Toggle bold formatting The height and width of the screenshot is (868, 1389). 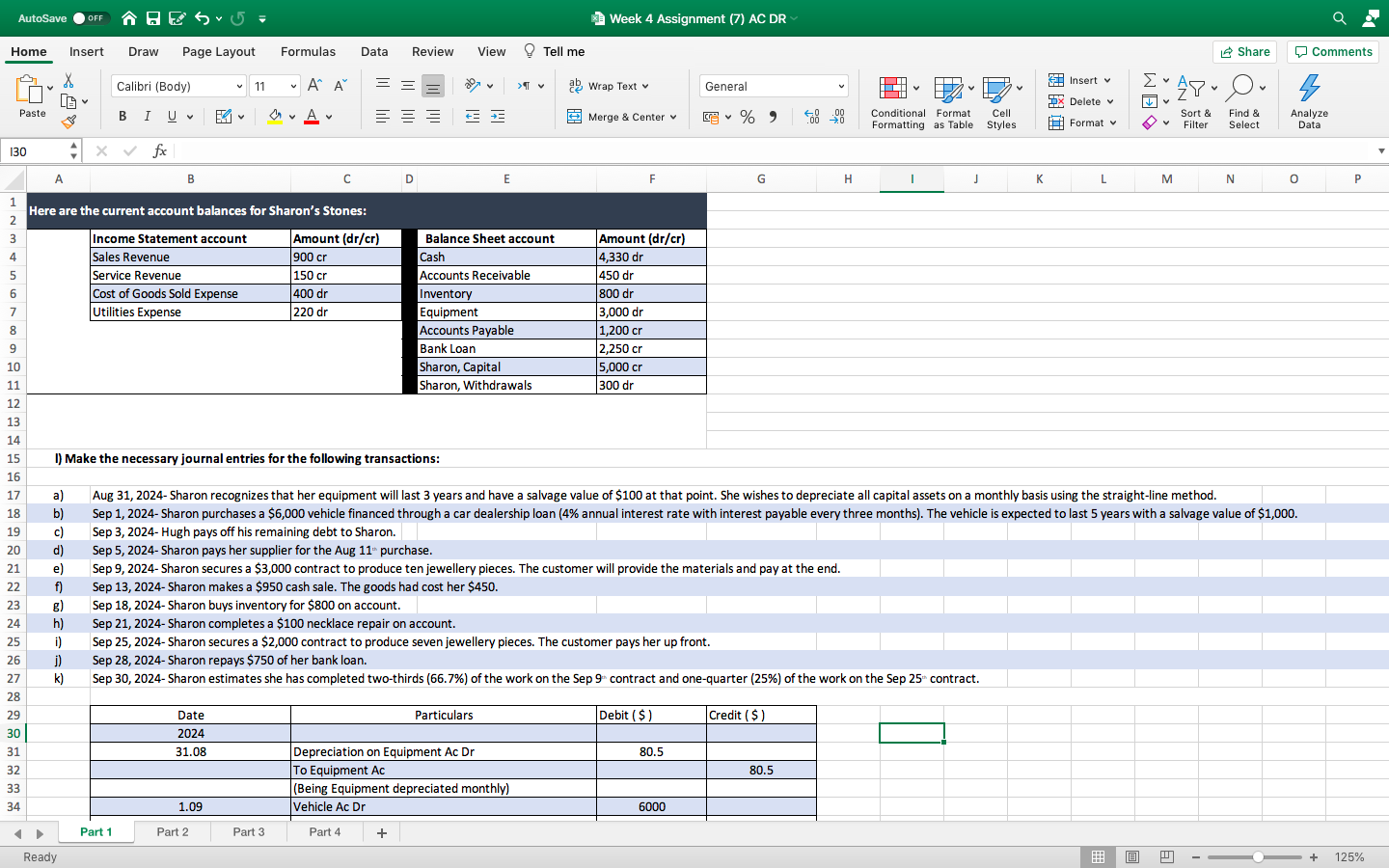tap(122, 115)
